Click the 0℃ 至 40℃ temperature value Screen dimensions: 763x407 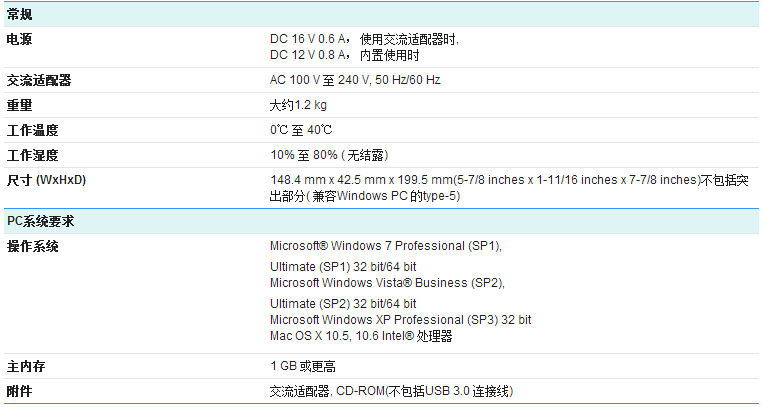coord(301,130)
